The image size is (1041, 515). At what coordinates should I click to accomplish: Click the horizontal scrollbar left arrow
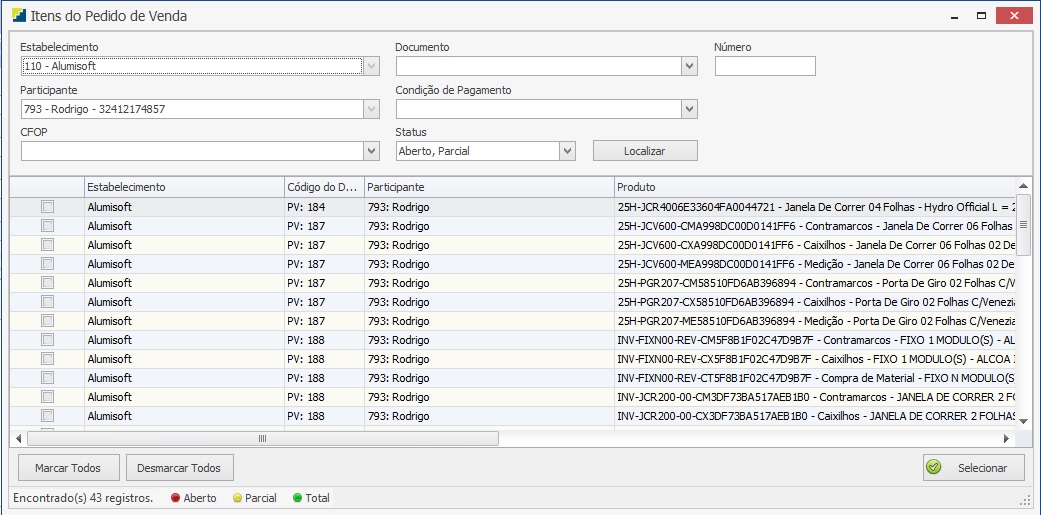[18, 439]
